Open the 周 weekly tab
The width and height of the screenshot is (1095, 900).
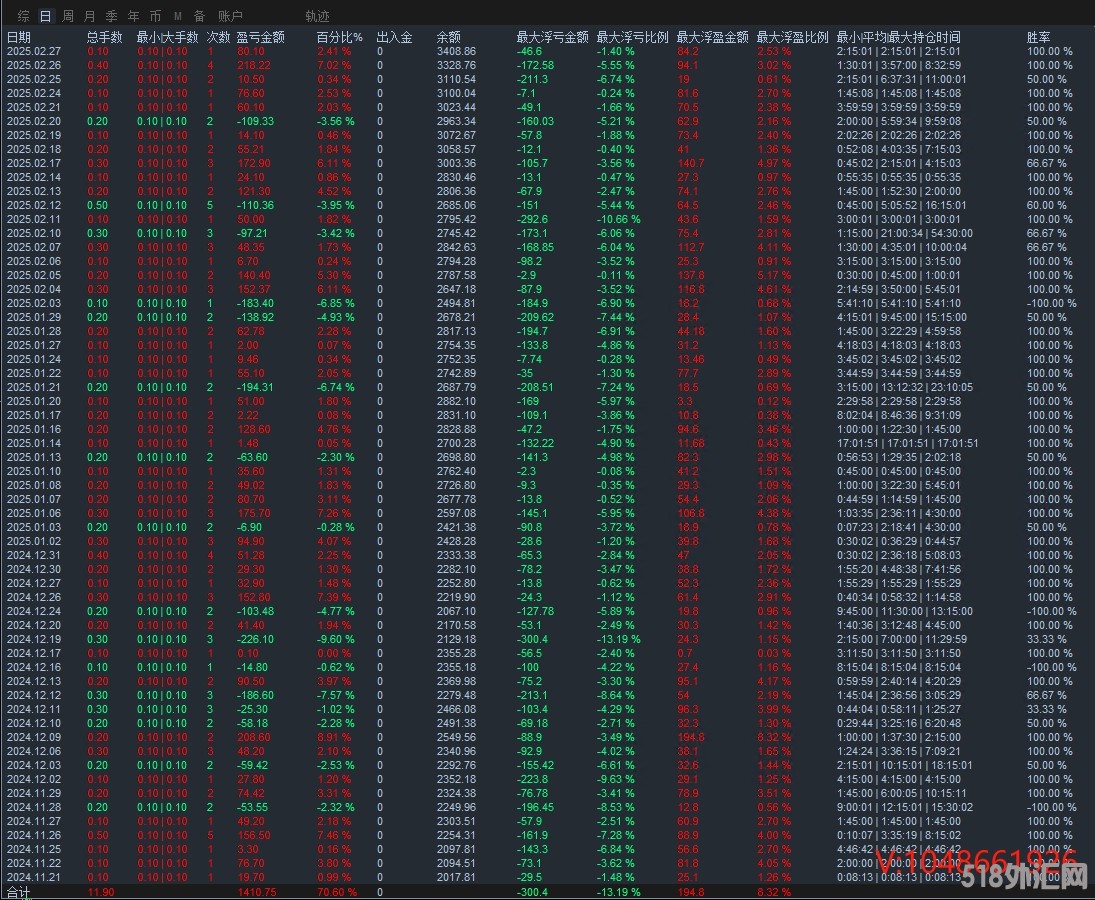pyautogui.click(x=67, y=16)
